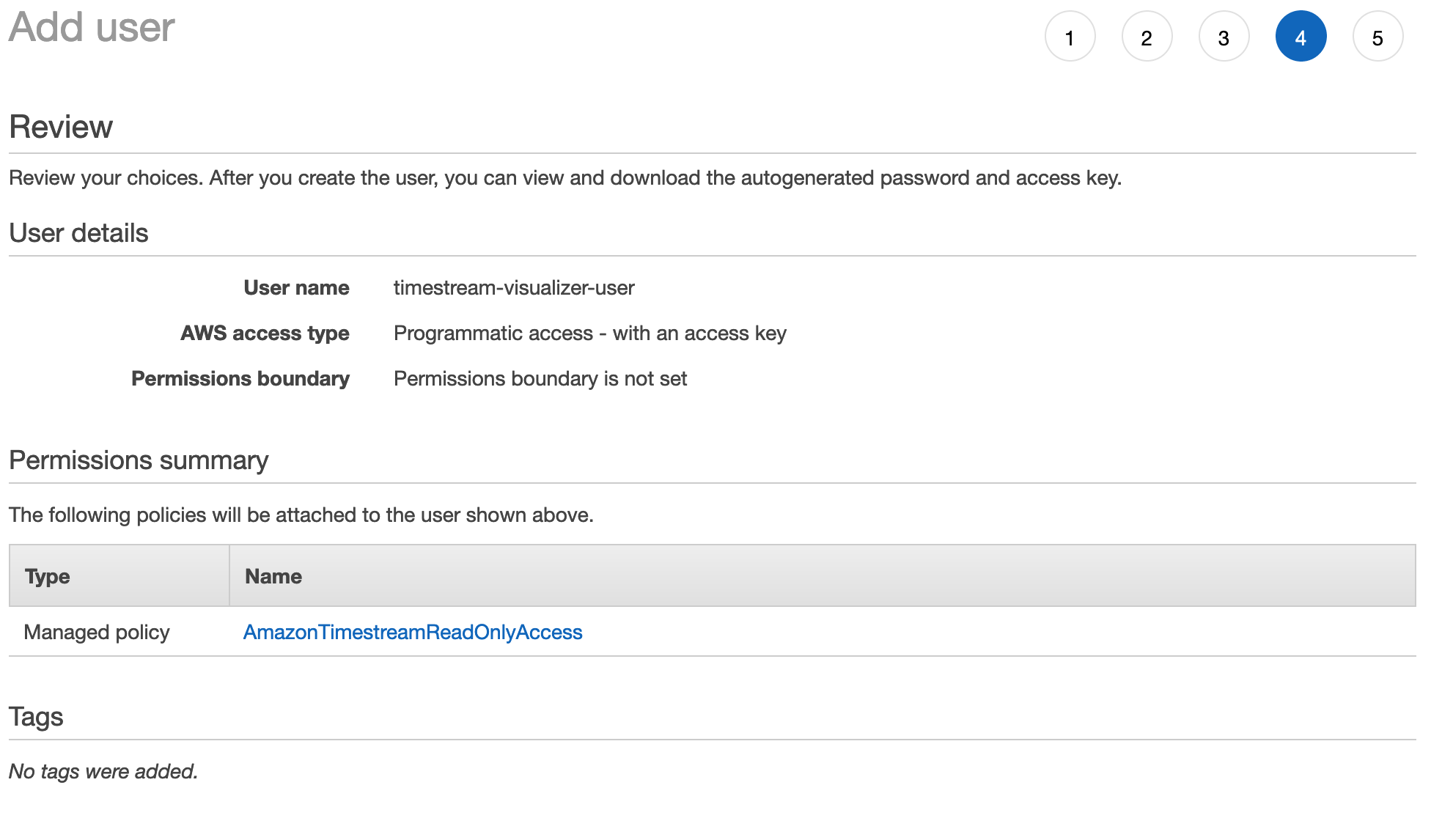This screenshot has width=1431, height=840.
Task: Click the Add user page title
Action: [x=92, y=28]
